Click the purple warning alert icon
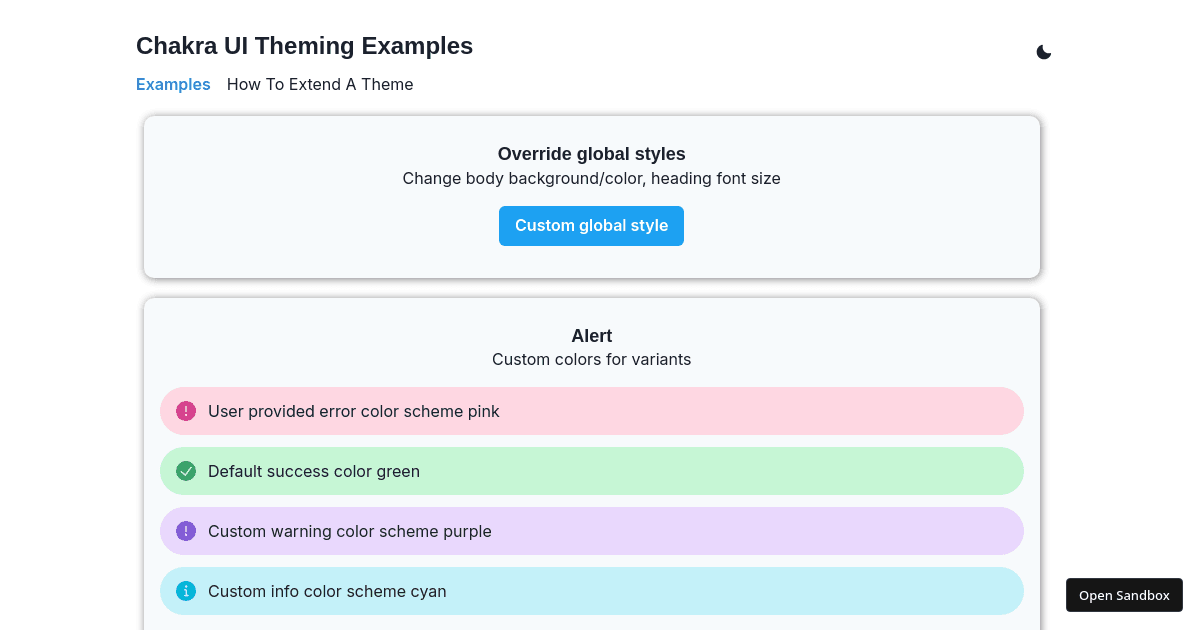Screen dimensions: 1200x630 [186, 531]
